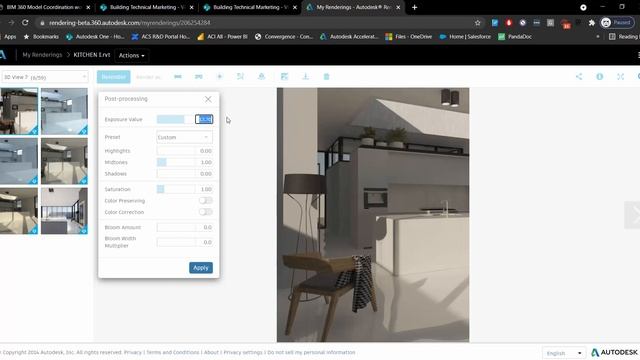Click the Highlights slider track
The image size is (640, 360).
(176, 151)
